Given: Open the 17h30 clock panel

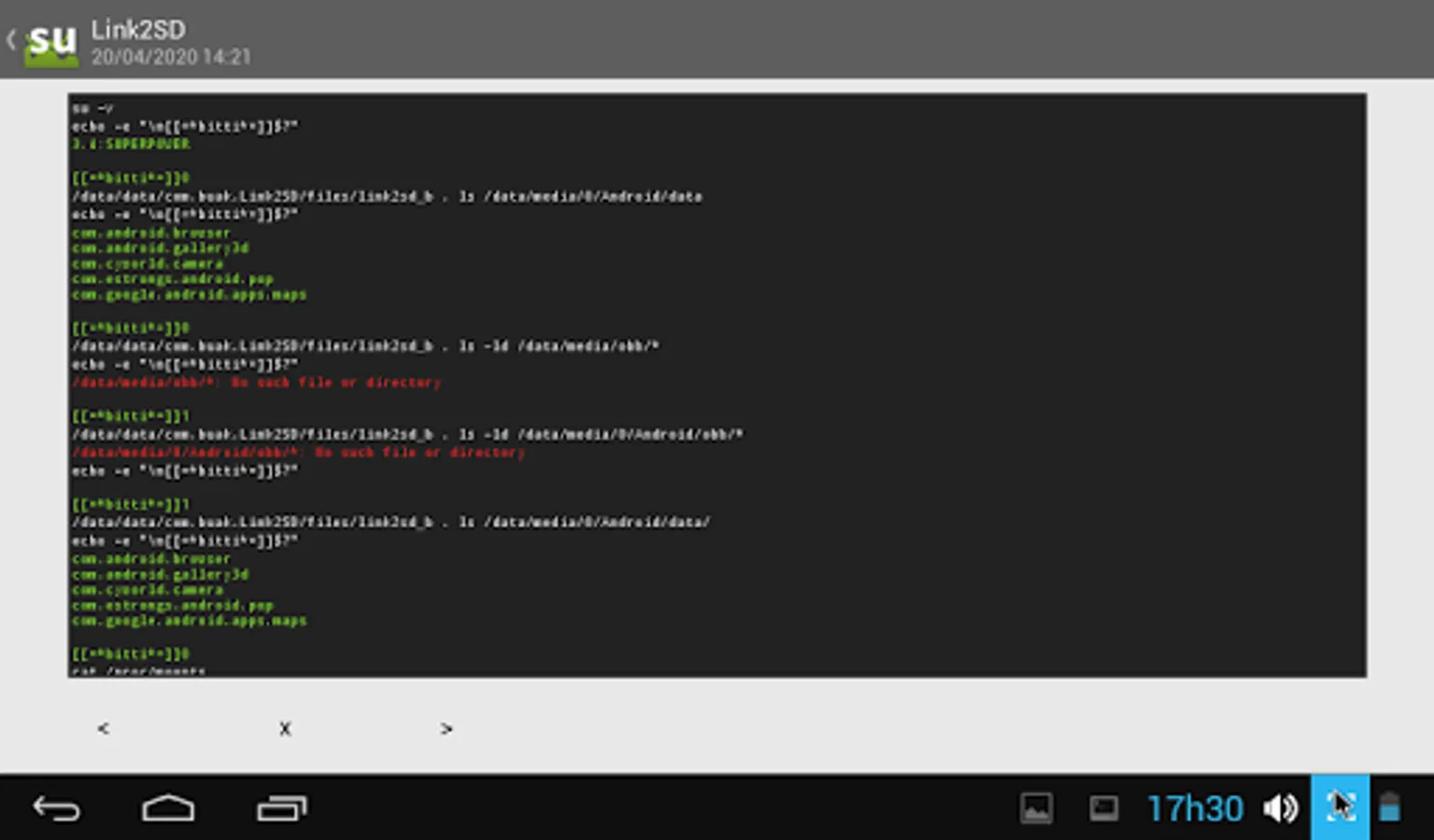Looking at the screenshot, I should point(1195,808).
